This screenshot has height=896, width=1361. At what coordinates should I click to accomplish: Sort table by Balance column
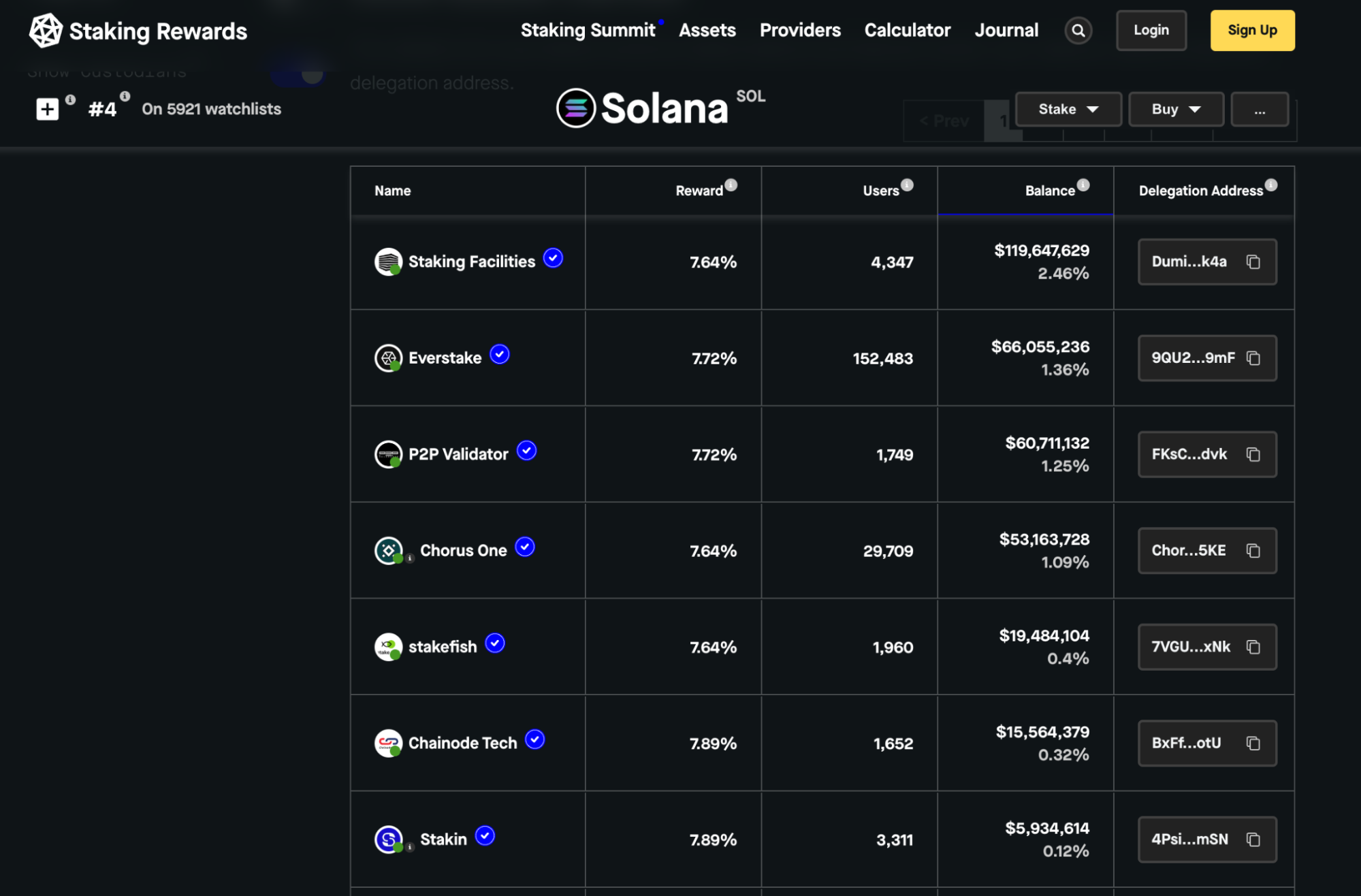point(1049,191)
